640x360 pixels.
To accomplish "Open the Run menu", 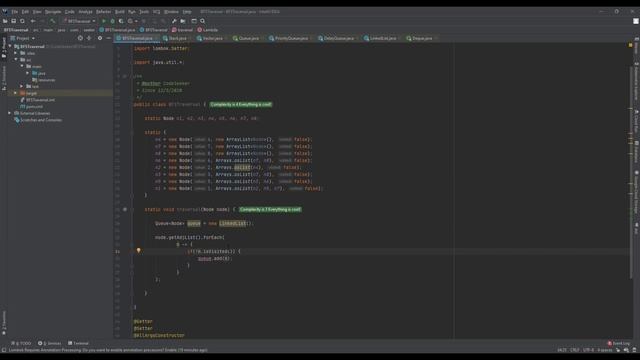I will click(x=132, y=12).
